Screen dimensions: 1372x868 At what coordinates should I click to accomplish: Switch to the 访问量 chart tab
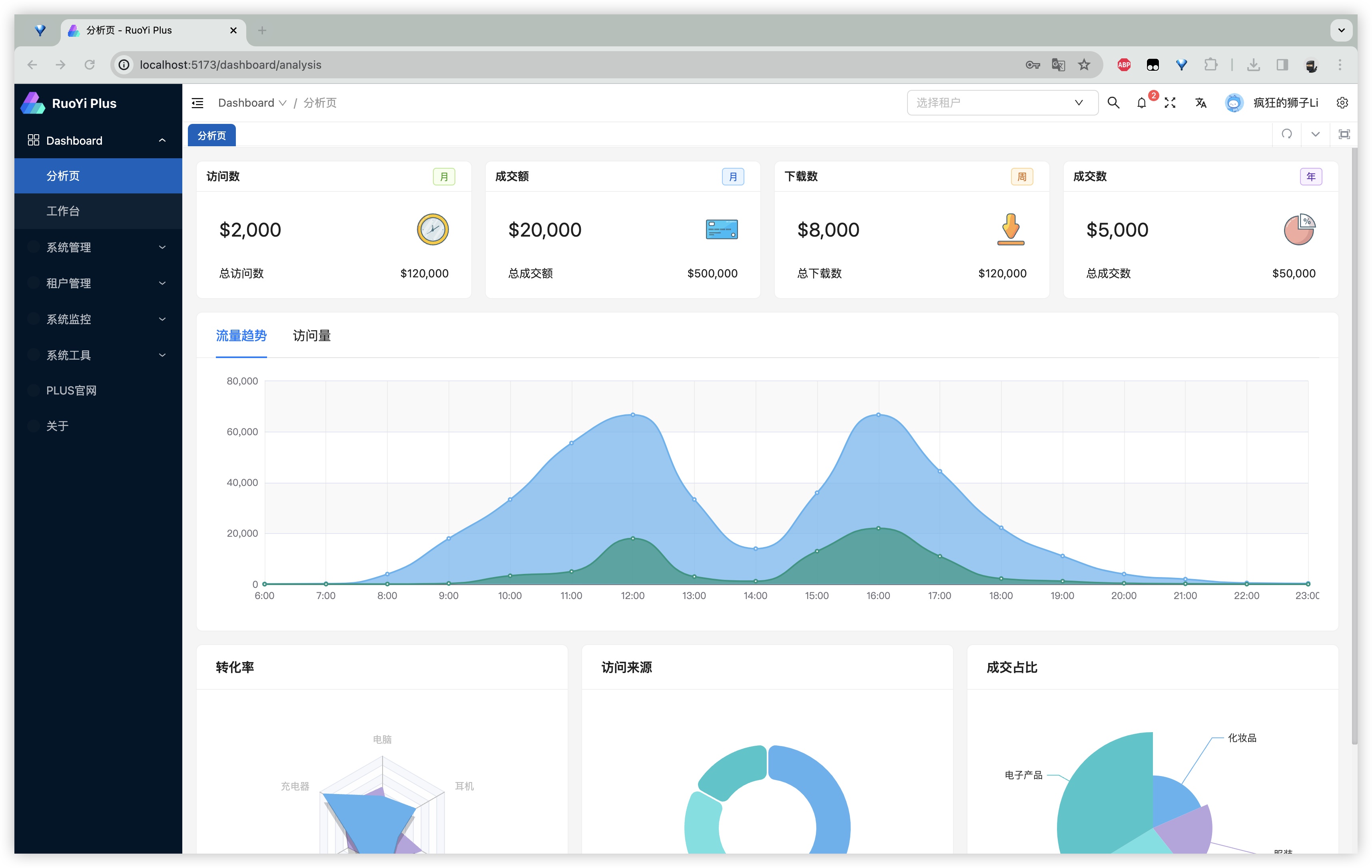coord(311,336)
